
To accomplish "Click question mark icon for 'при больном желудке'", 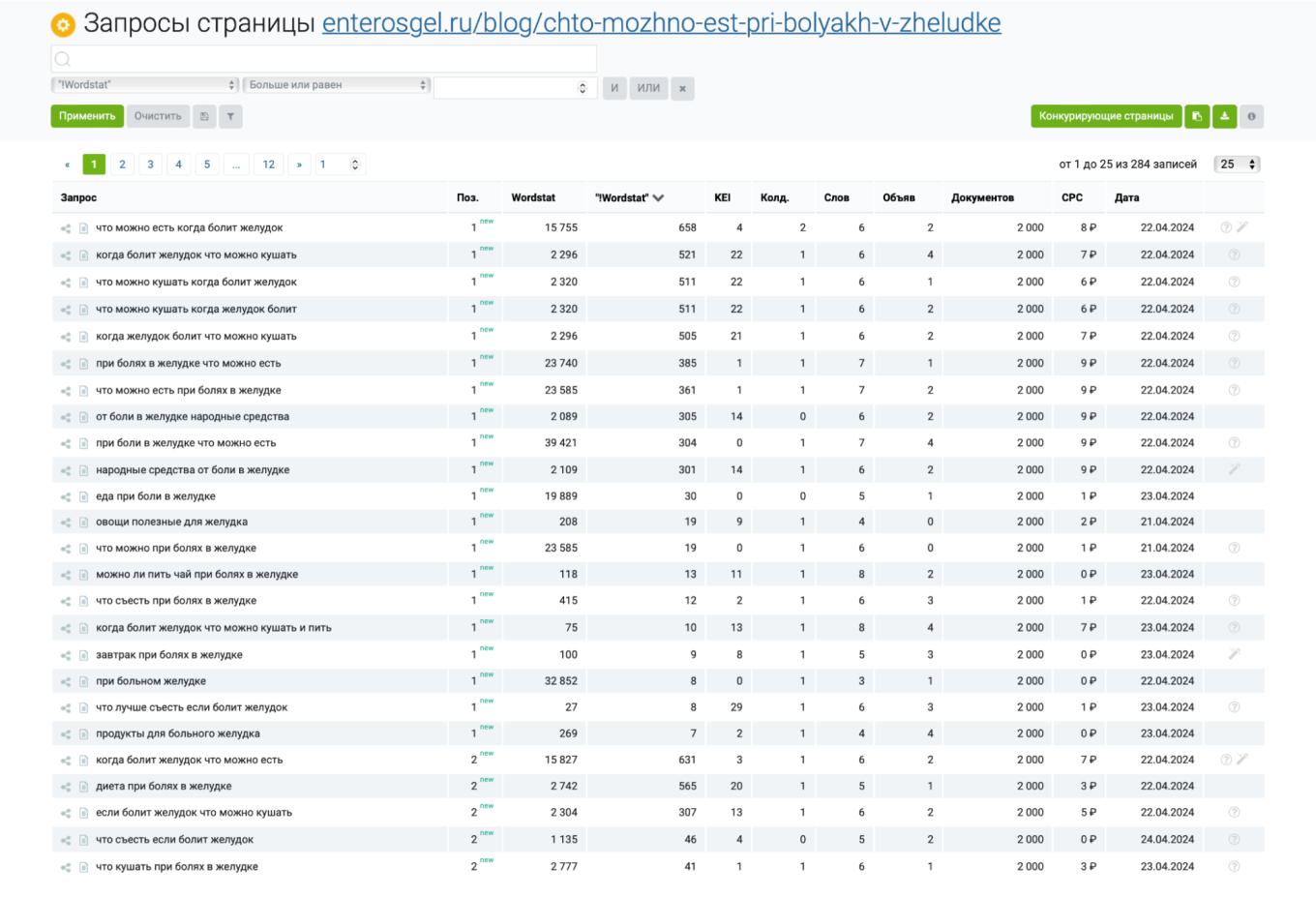I will click(1234, 681).
